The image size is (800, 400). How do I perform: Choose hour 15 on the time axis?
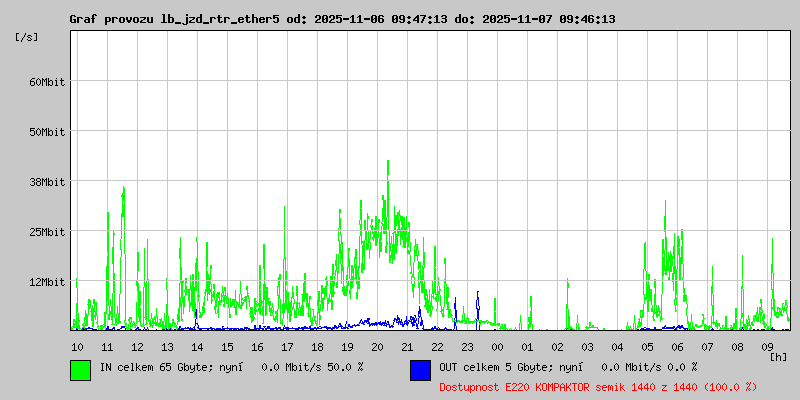click(227, 346)
